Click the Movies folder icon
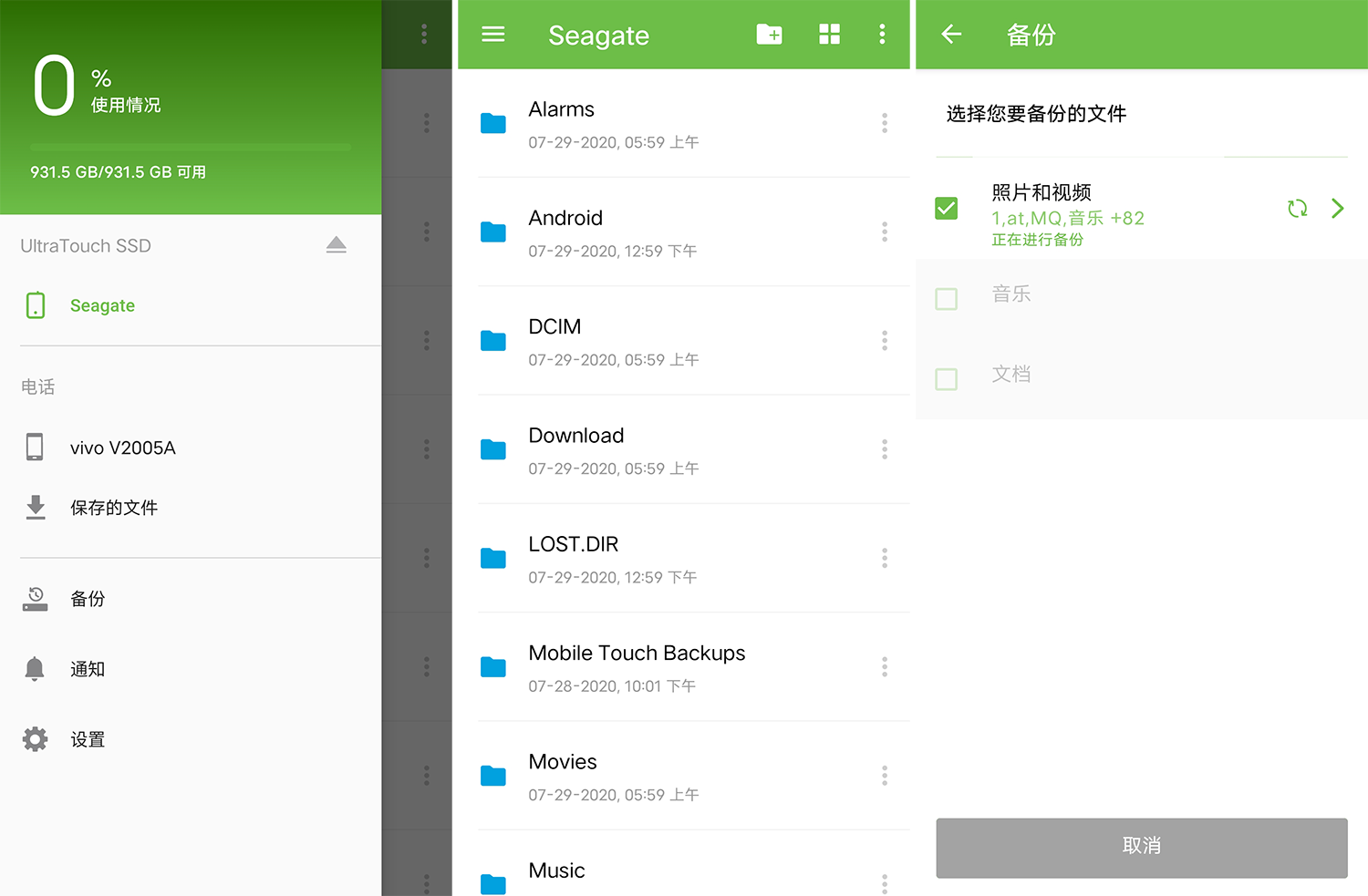Viewport: 1368px width, 896px height. click(493, 776)
